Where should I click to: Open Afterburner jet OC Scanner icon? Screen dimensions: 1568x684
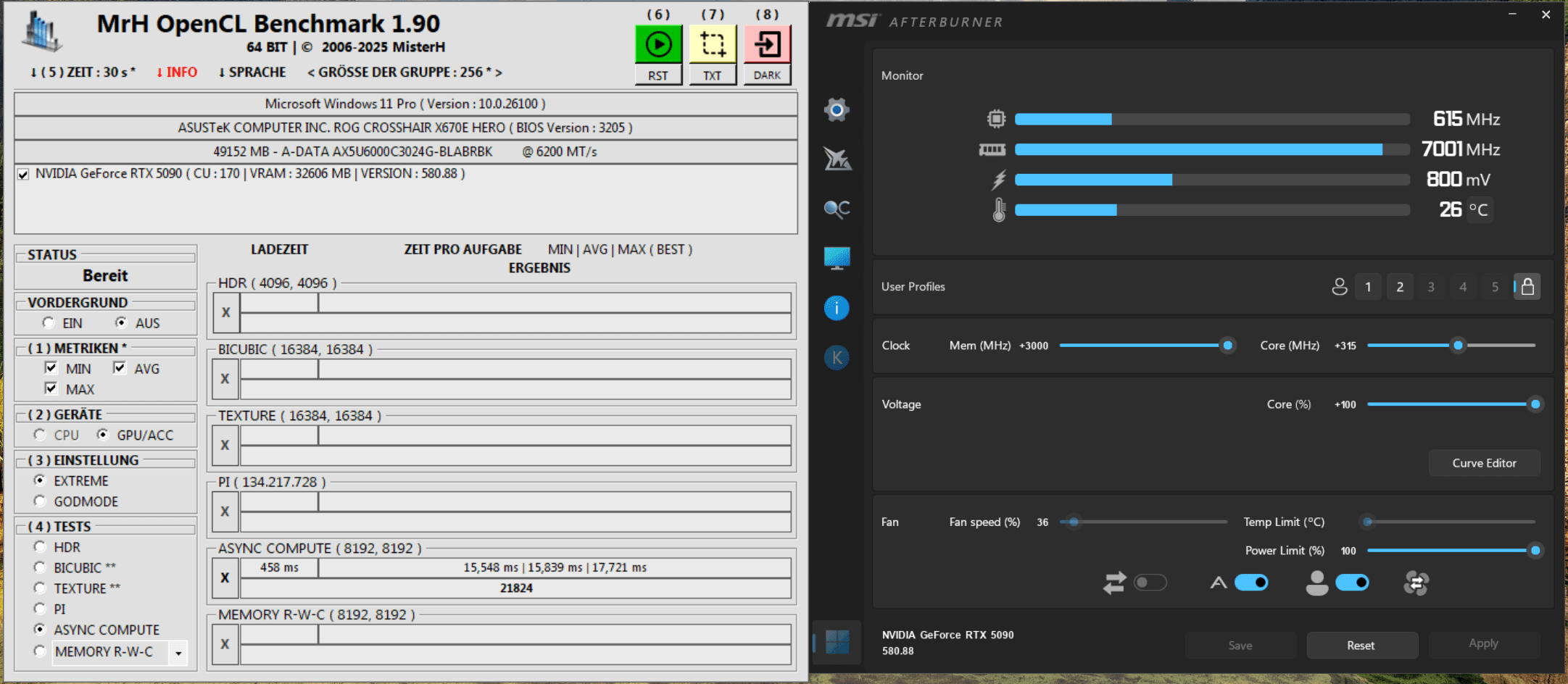click(x=837, y=159)
